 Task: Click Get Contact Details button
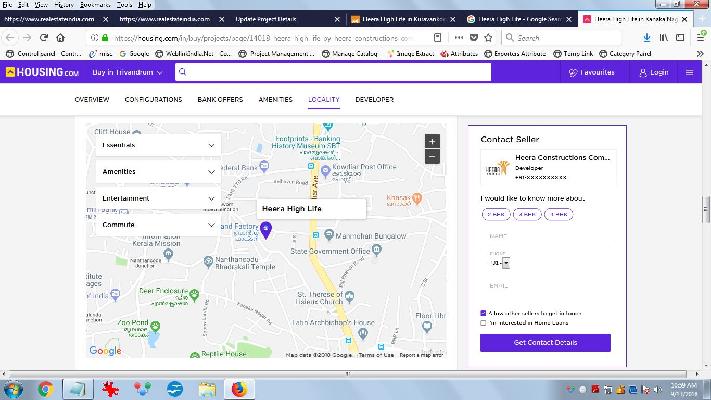[x=545, y=342]
